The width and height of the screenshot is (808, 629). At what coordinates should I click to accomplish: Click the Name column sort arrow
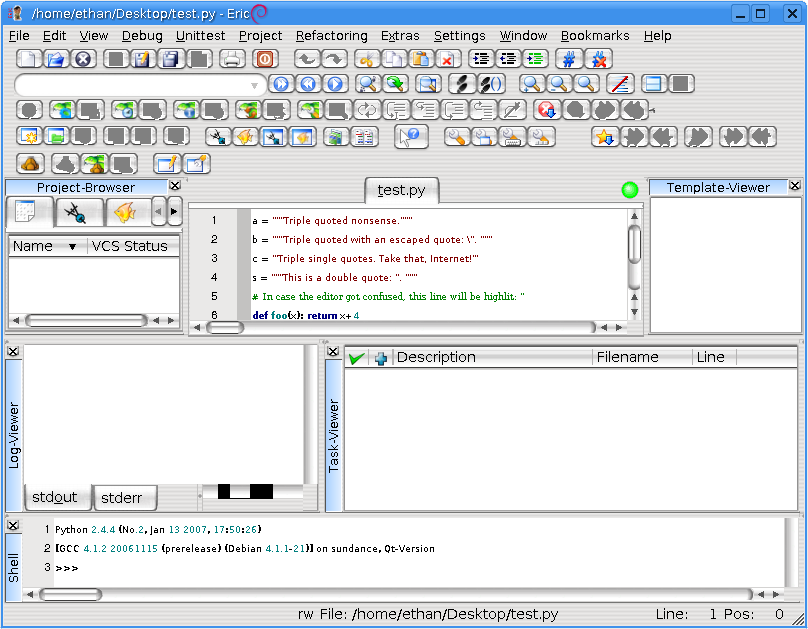tap(73, 247)
